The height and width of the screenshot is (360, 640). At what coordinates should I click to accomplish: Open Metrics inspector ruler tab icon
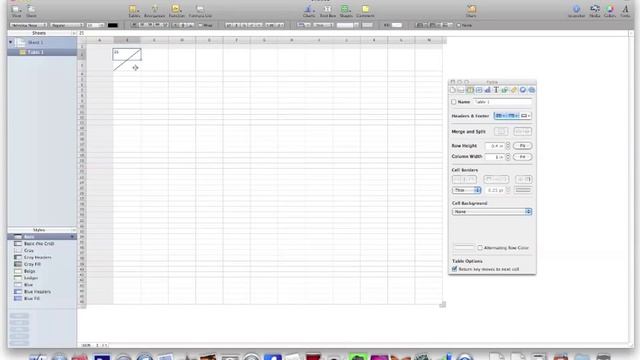(514, 90)
